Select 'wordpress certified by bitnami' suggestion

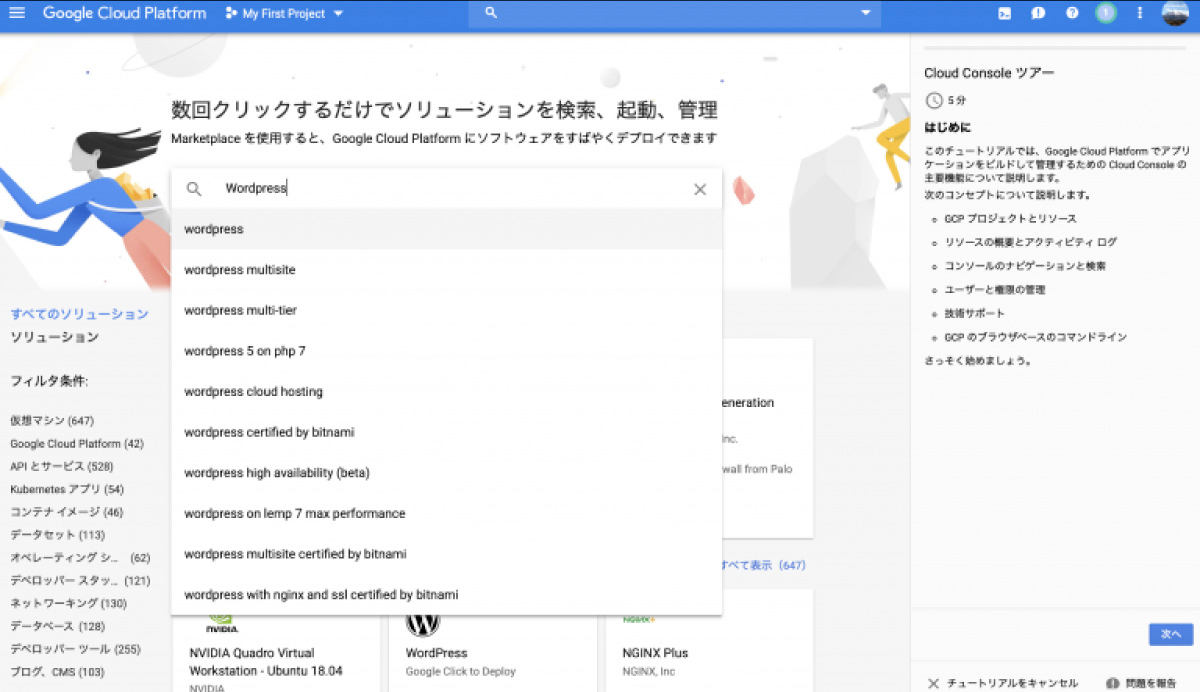coord(447,432)
